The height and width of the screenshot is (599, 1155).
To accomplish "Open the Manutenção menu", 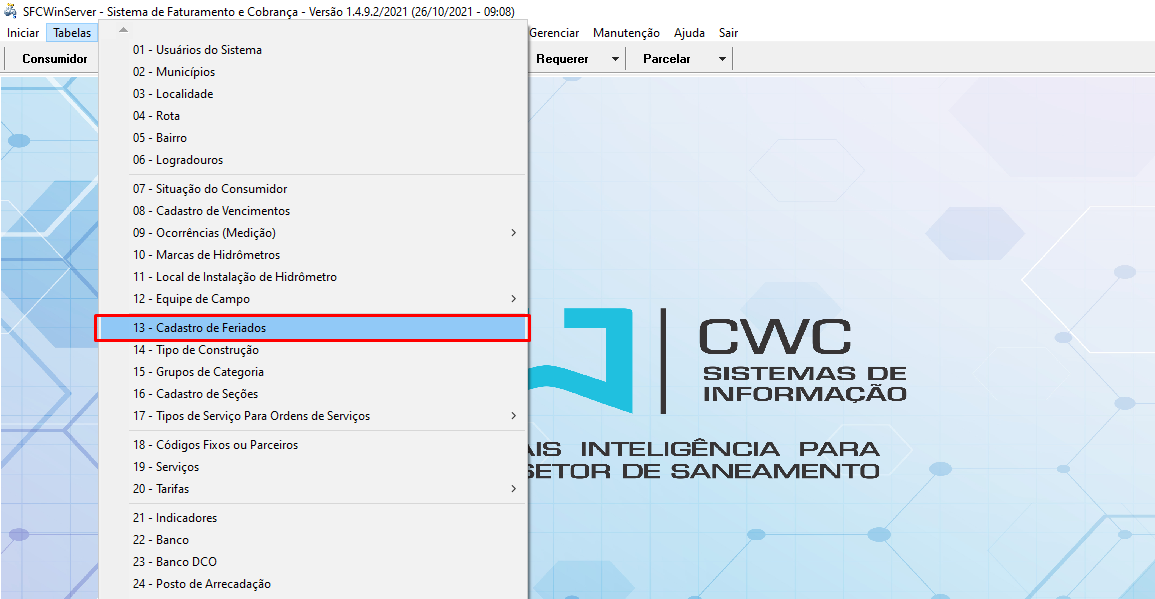I will tap(626, 33).
